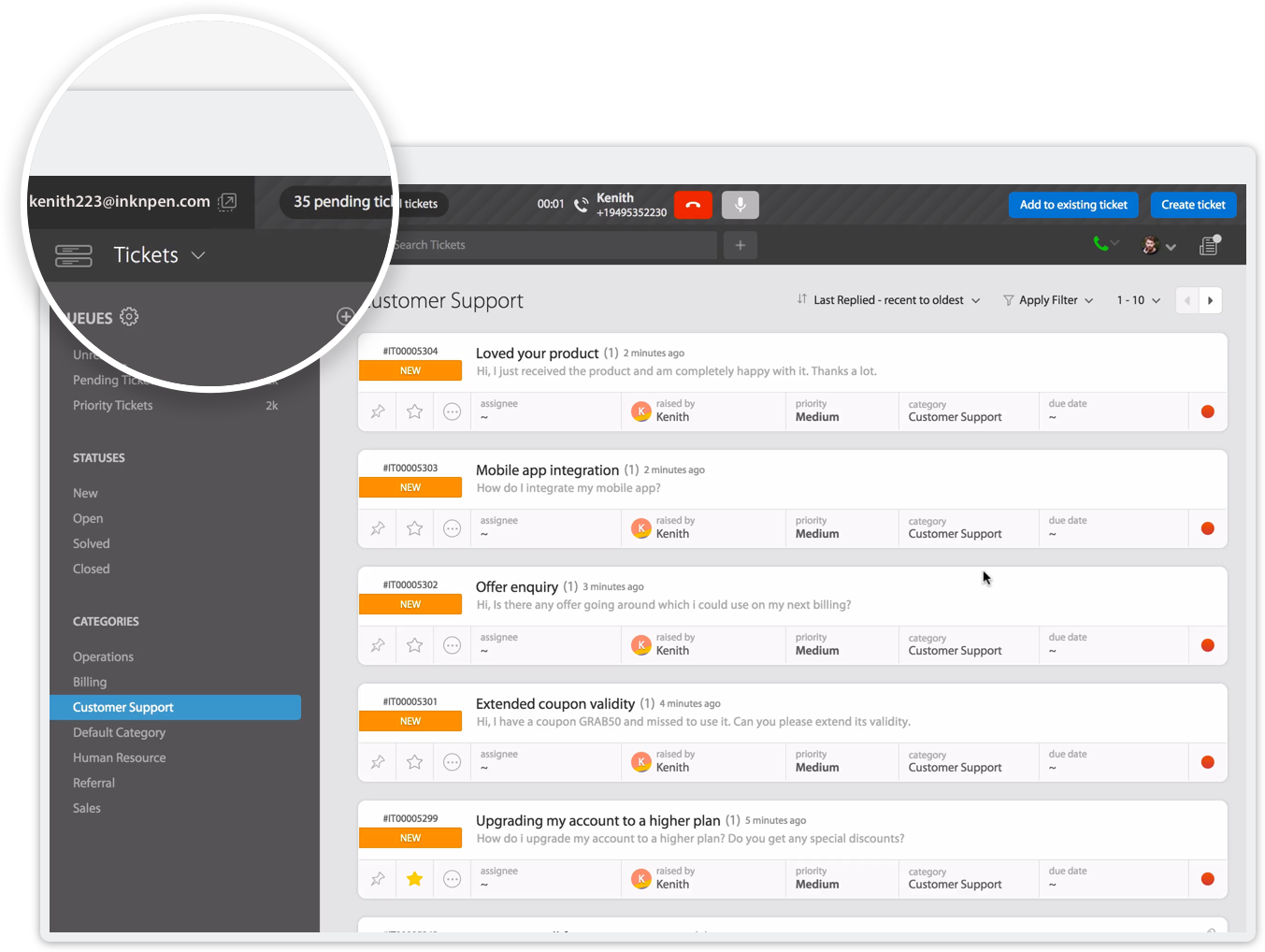Hang up the call with Kenith
Screen dimensions: 1265x952
[693, 205]
